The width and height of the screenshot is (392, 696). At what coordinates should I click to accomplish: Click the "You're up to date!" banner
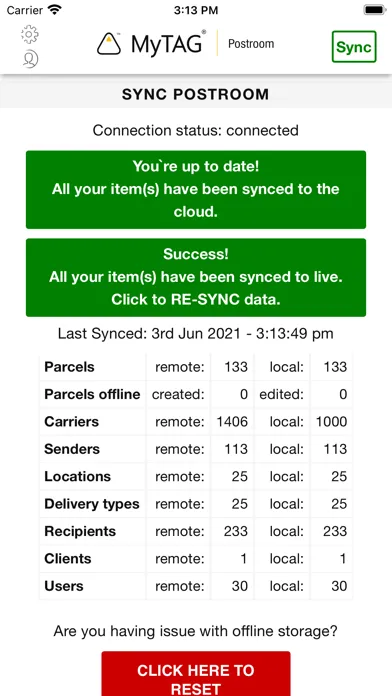[x=196, y=190]
